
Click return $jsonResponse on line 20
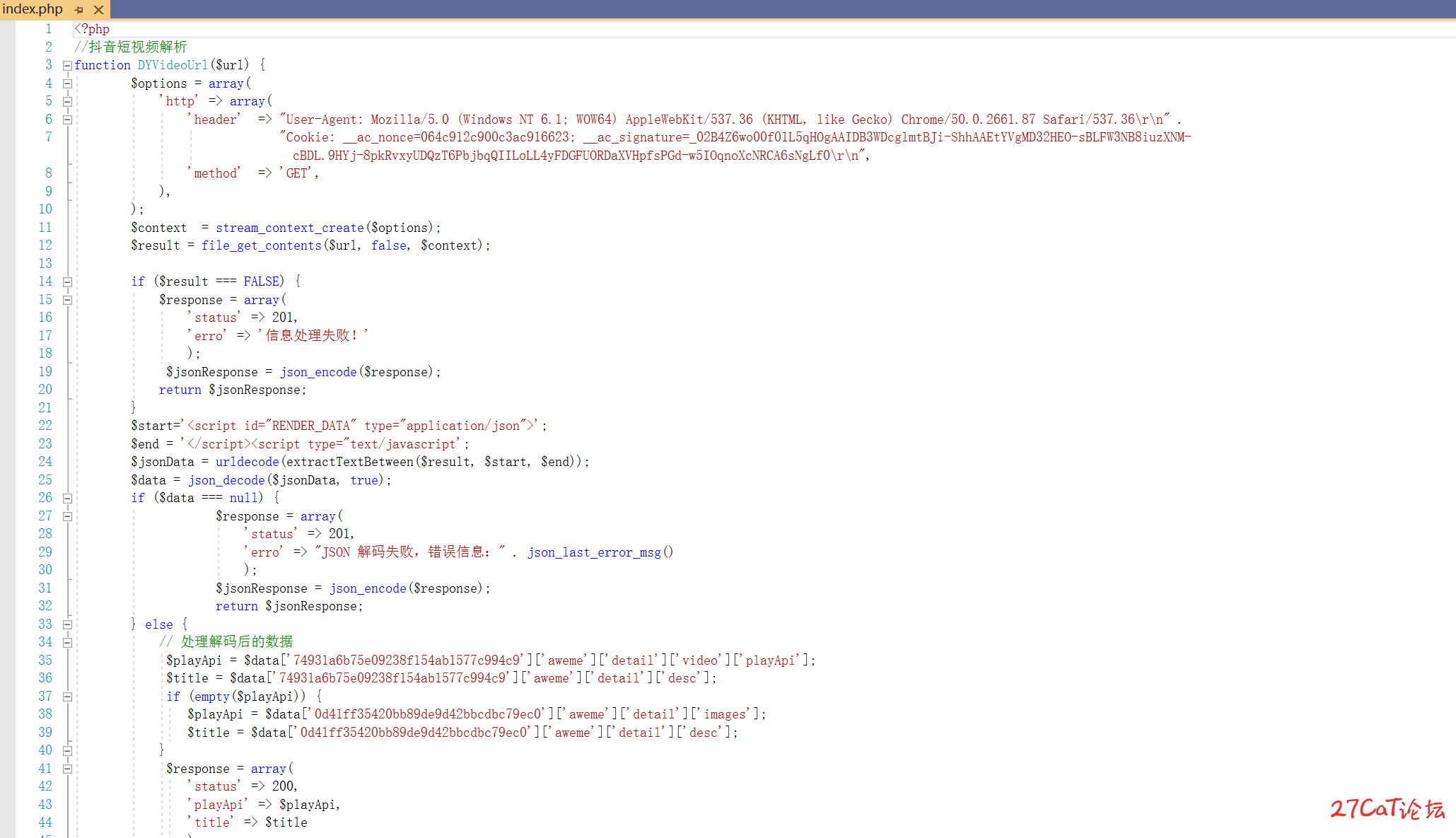(x=233, y=390)
